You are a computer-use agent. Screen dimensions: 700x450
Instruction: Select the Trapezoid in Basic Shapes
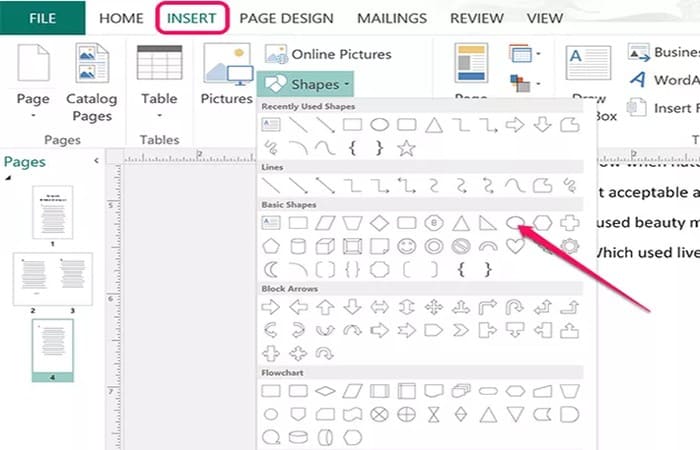352,223
